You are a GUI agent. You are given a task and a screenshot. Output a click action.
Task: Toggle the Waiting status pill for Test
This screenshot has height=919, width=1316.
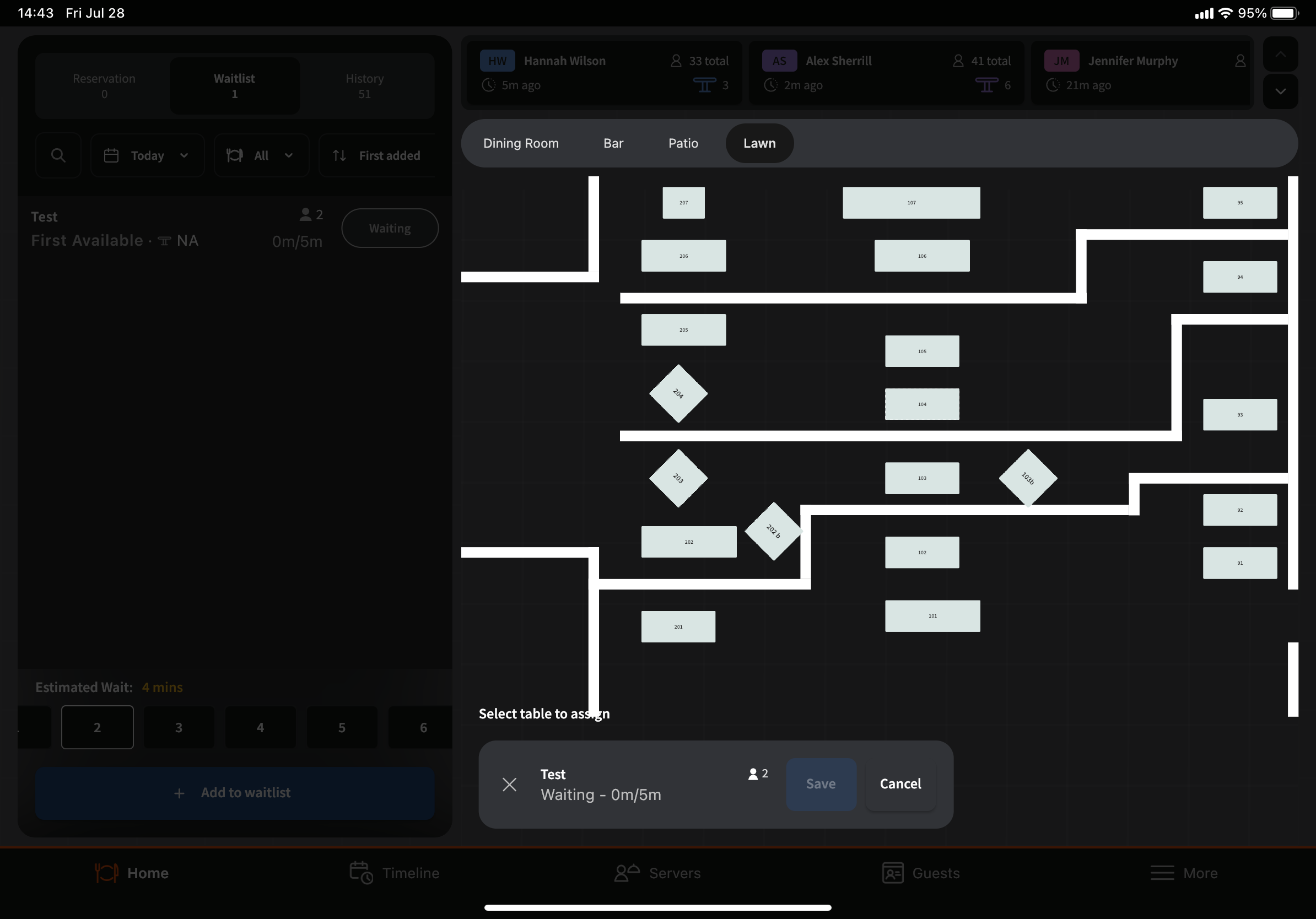tap(390, 228)
